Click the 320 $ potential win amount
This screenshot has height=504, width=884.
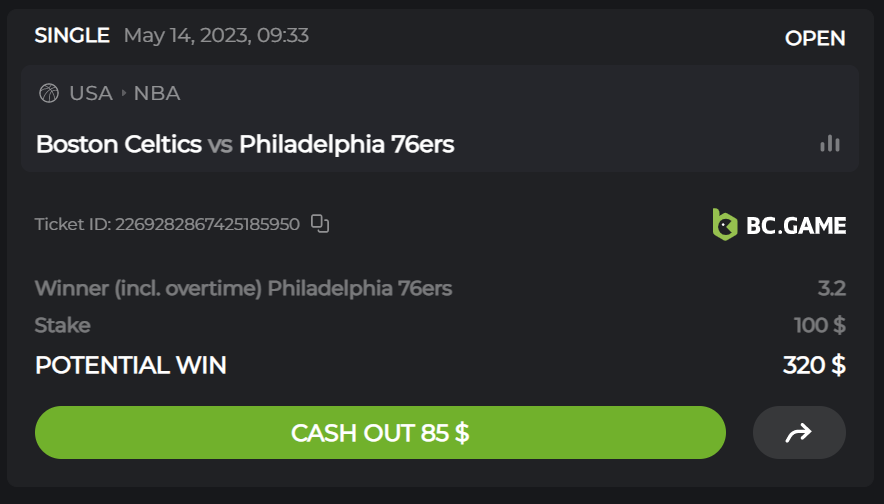click(814, 365)
